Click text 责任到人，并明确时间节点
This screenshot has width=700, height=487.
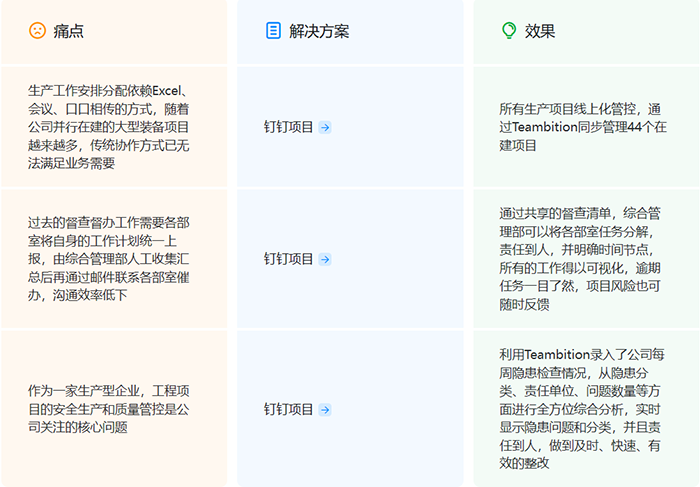coord(574,250)
